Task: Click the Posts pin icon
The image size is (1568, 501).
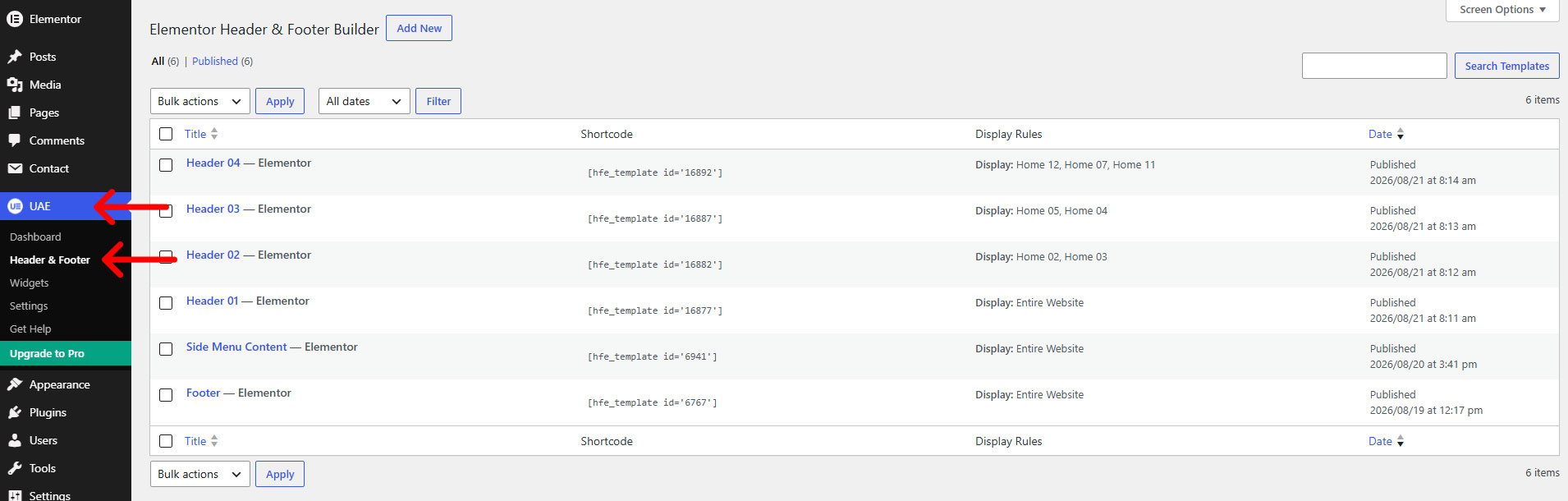Action: point(15,57)
